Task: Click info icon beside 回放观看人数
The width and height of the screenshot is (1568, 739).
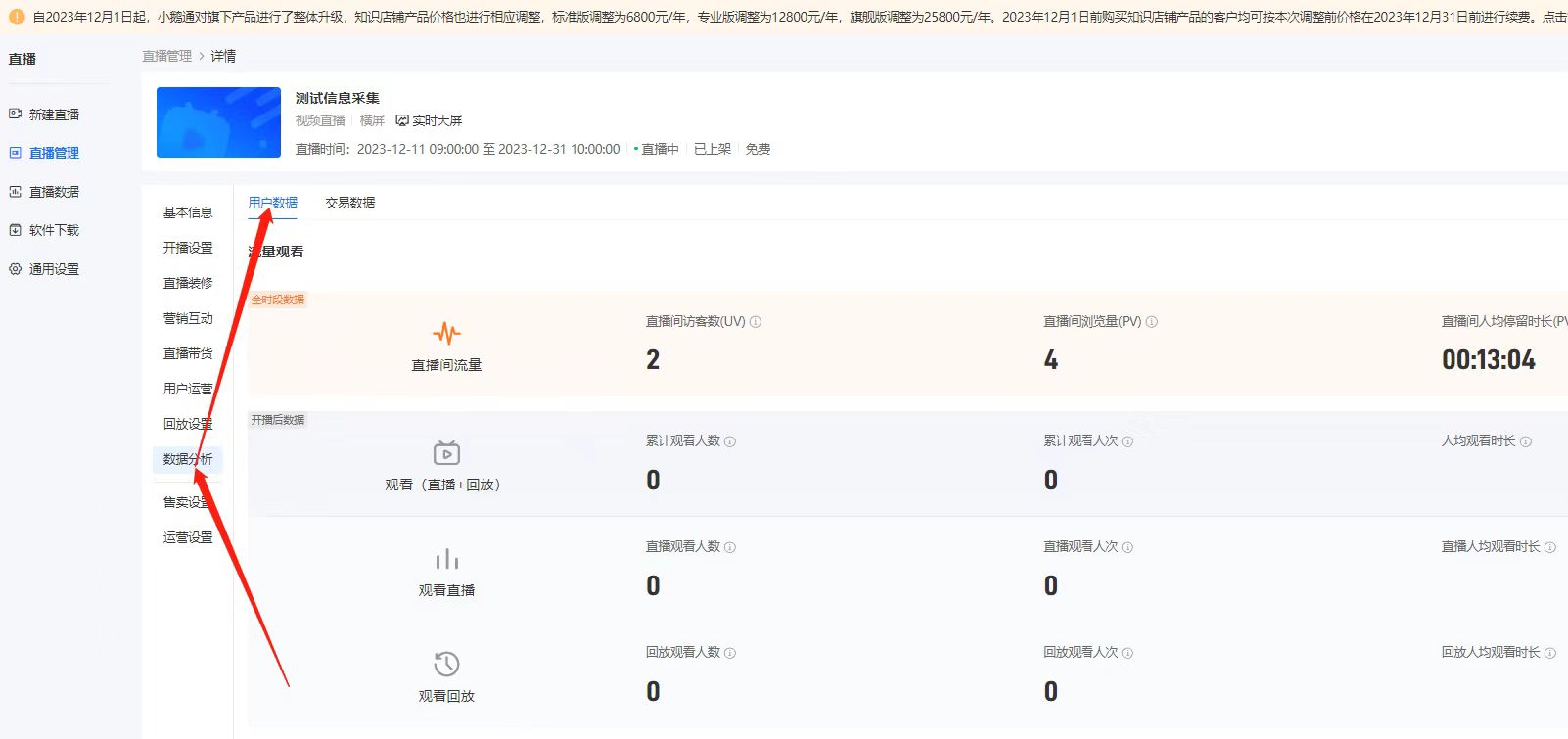Action: (x=730, y=653)
